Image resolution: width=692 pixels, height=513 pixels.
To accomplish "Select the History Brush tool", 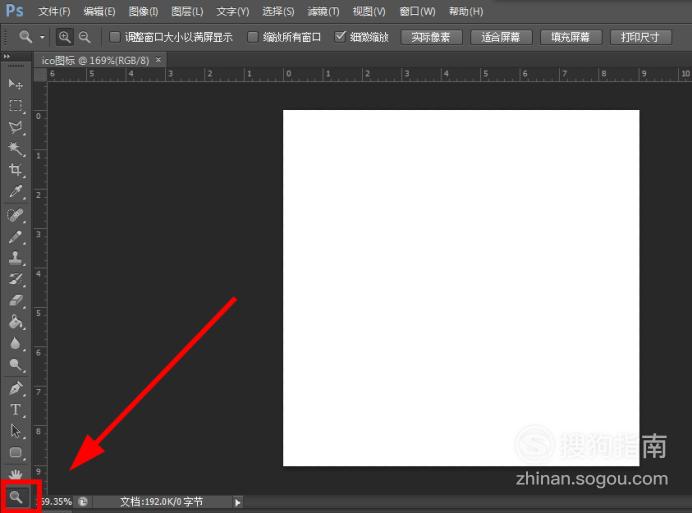I will pos(15,279).
